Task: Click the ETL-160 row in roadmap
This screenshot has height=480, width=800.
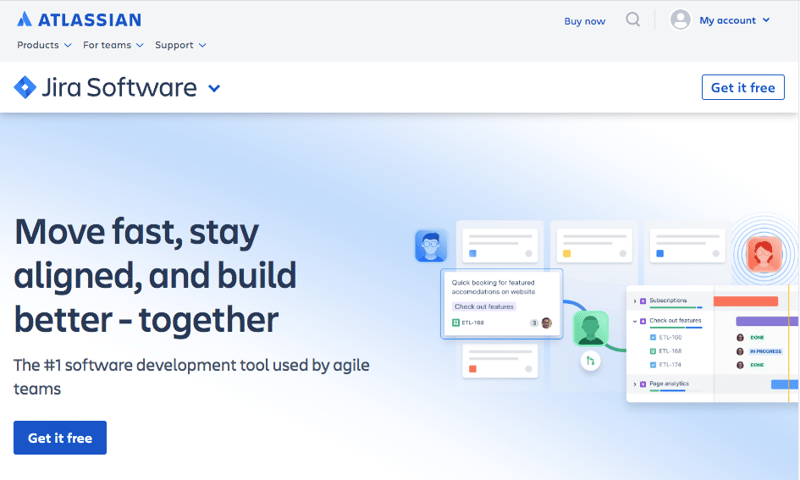Action: (x=666, y=337)
